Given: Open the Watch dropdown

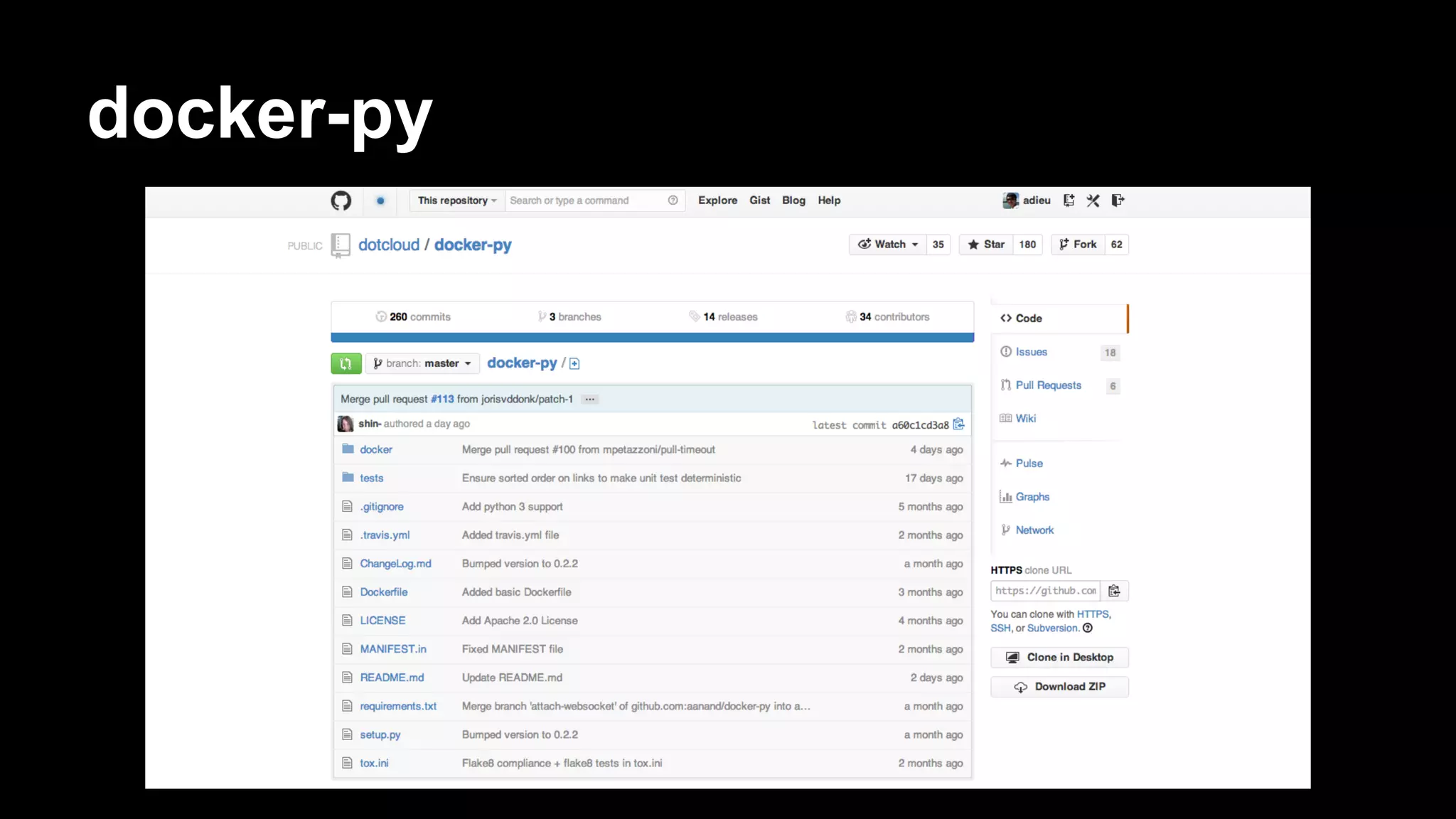Looking at the screenshot, I should [x=889, y=245].
